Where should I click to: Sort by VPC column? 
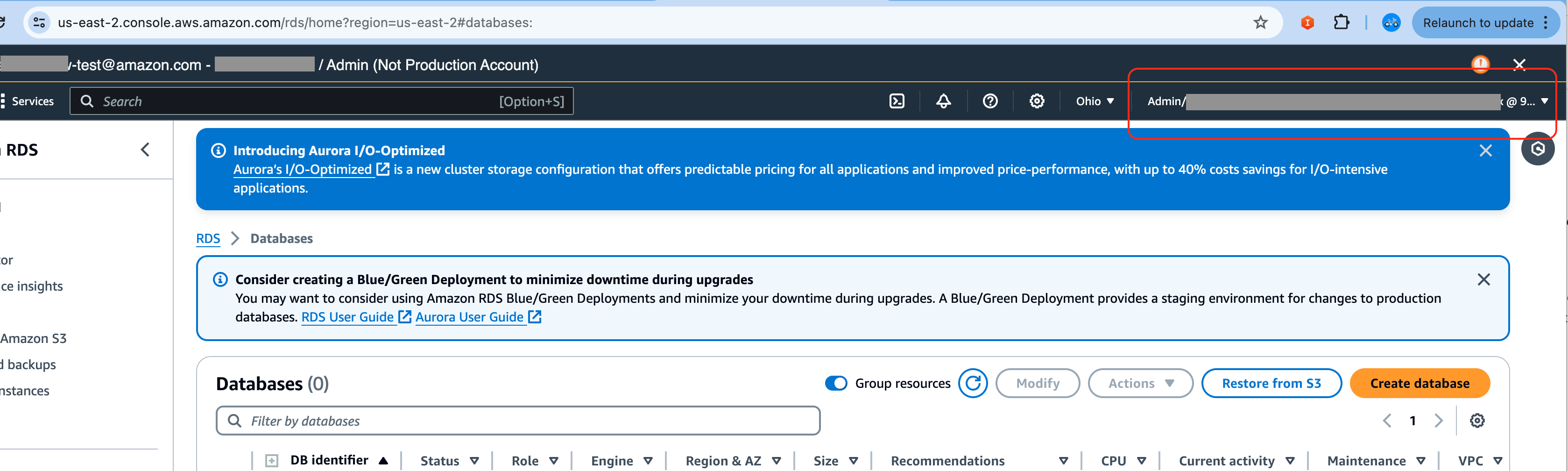click(1480, 461)
